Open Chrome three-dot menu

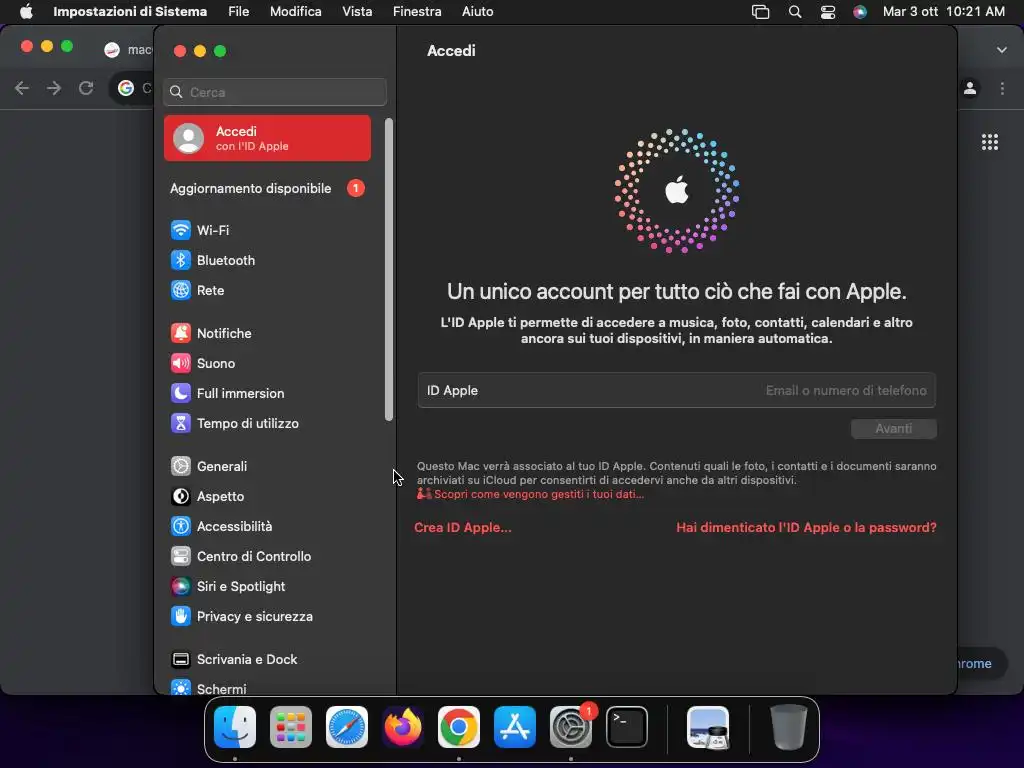pos(1002,88)
